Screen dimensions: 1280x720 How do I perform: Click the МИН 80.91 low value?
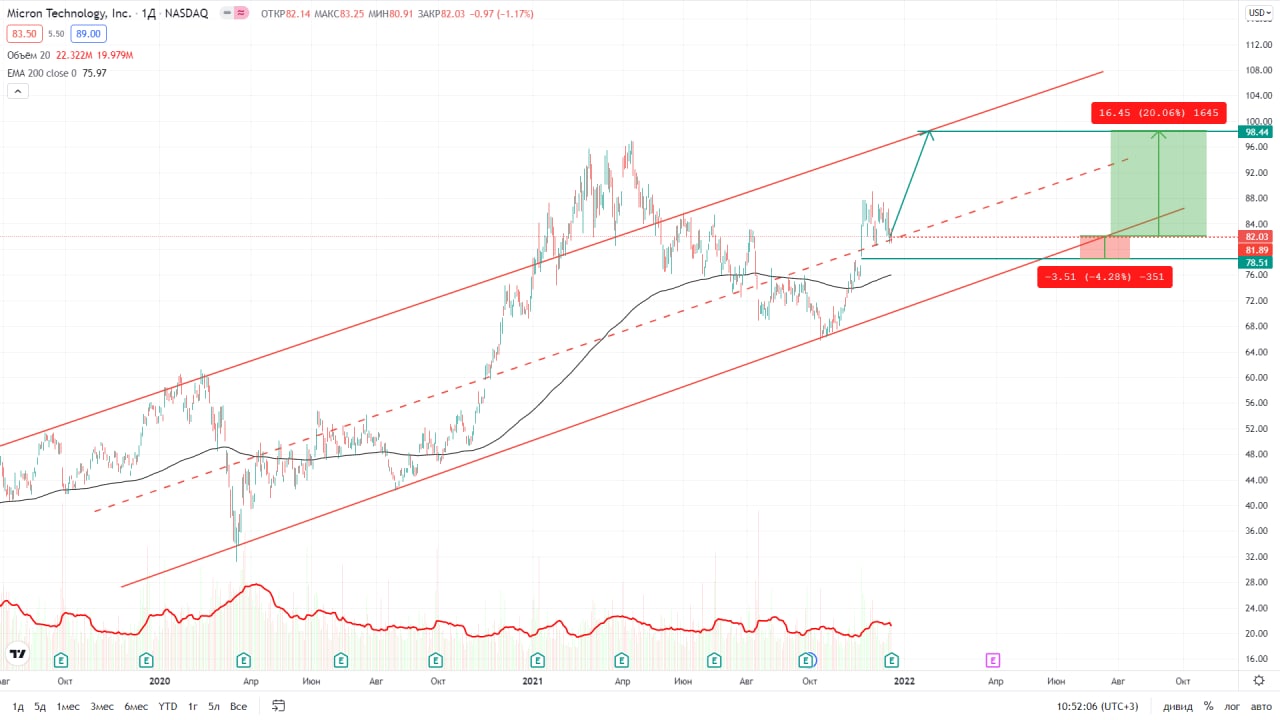(390, 14)
